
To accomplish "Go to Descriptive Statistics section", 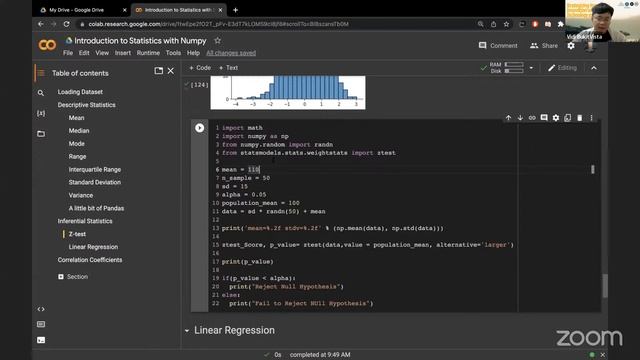I will 87,105.
